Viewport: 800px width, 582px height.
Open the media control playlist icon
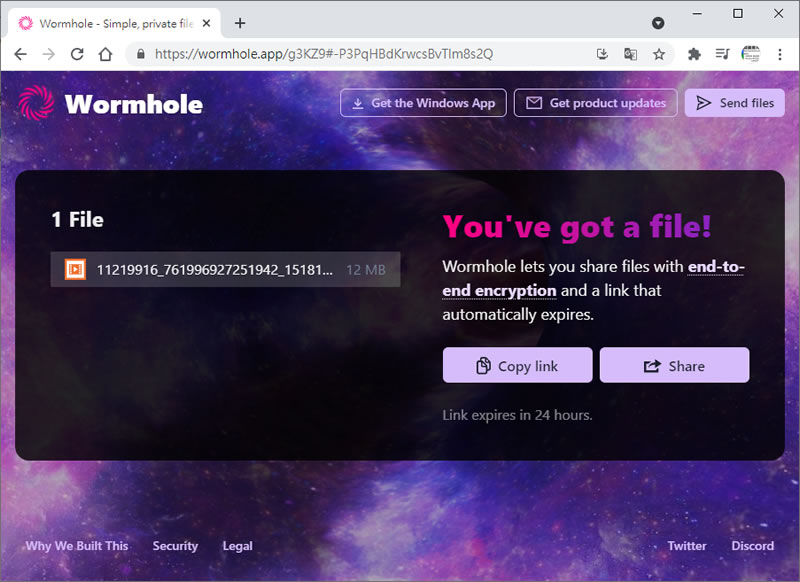722,54
